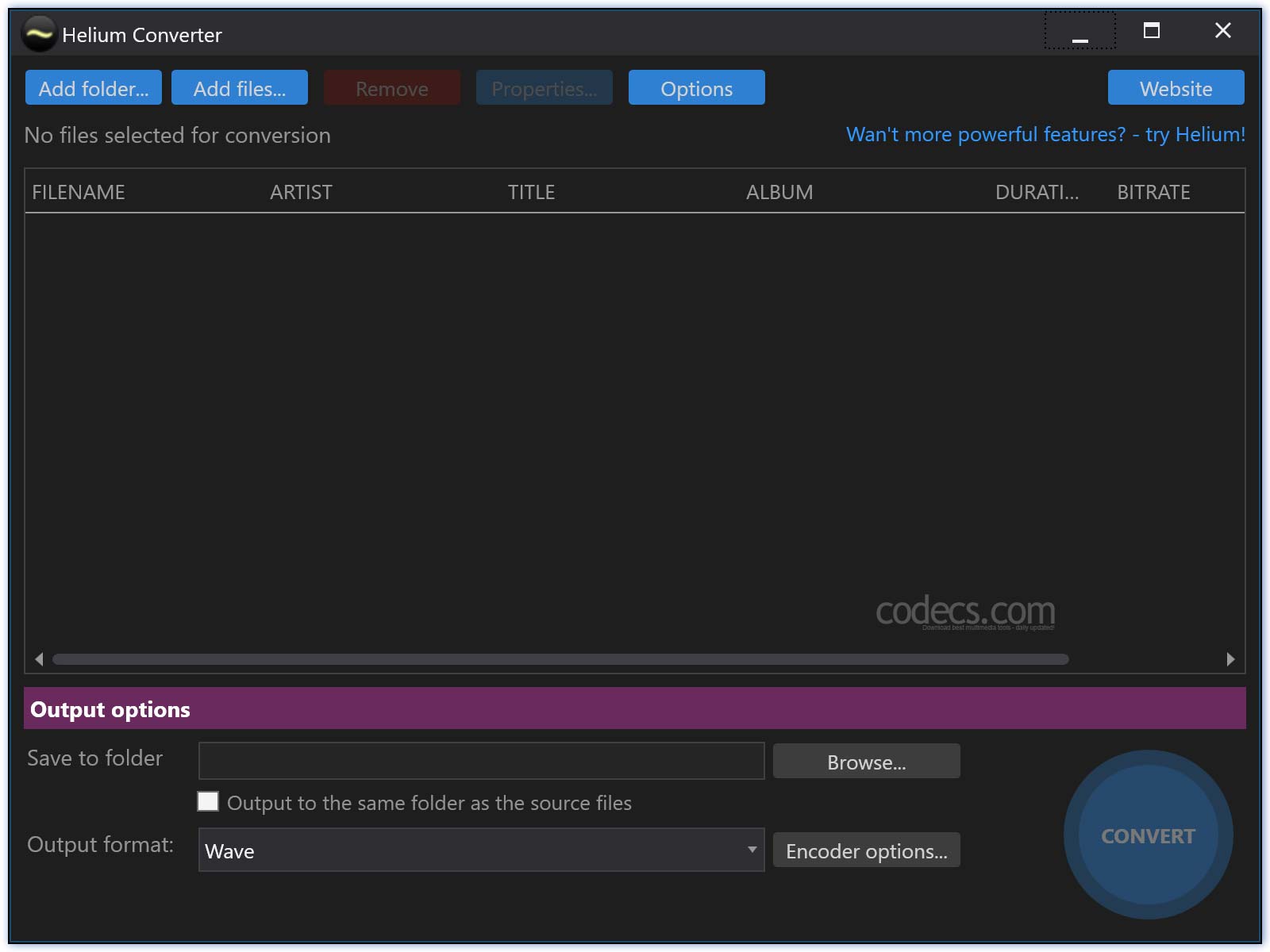Click the Helium Converter app icon
Viewport: 1270px width, 952px height.
coord(38,34)
